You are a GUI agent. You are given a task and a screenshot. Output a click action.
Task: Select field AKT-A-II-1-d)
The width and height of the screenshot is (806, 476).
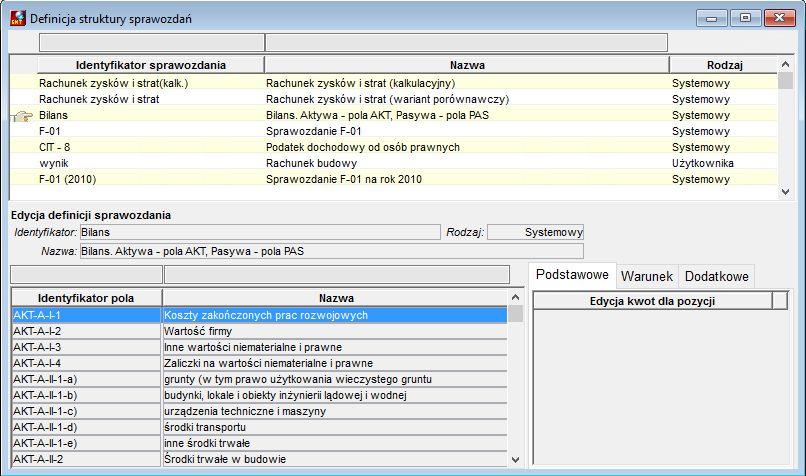[x=86, y=427]
